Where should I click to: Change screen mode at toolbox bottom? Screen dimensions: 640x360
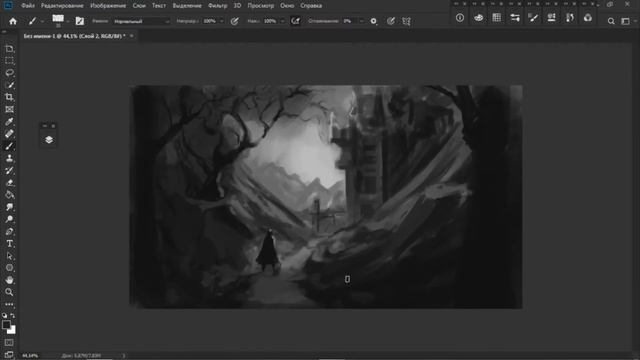click(x=9, y=354)
